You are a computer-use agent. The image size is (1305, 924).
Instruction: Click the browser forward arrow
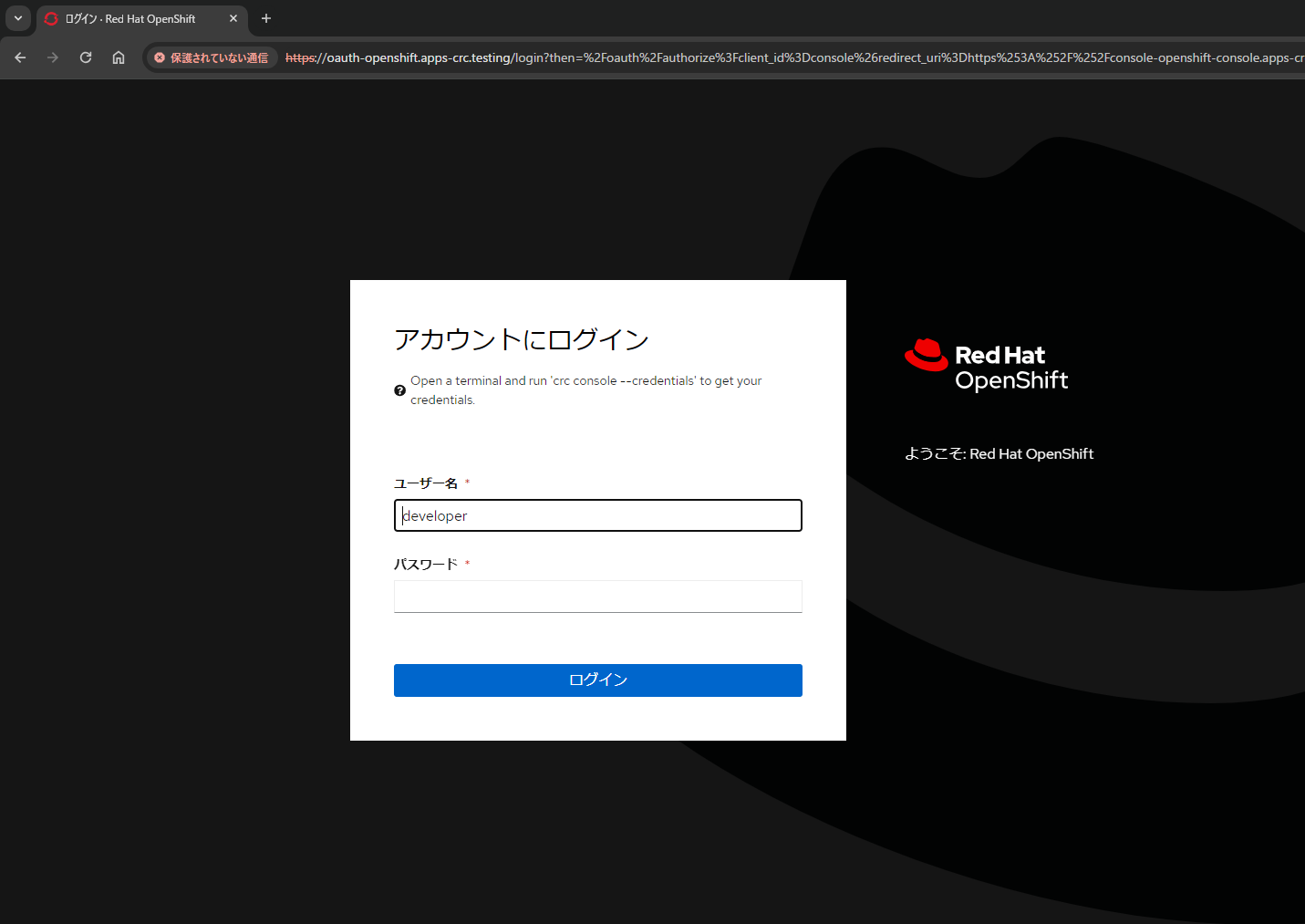[53, 57]
